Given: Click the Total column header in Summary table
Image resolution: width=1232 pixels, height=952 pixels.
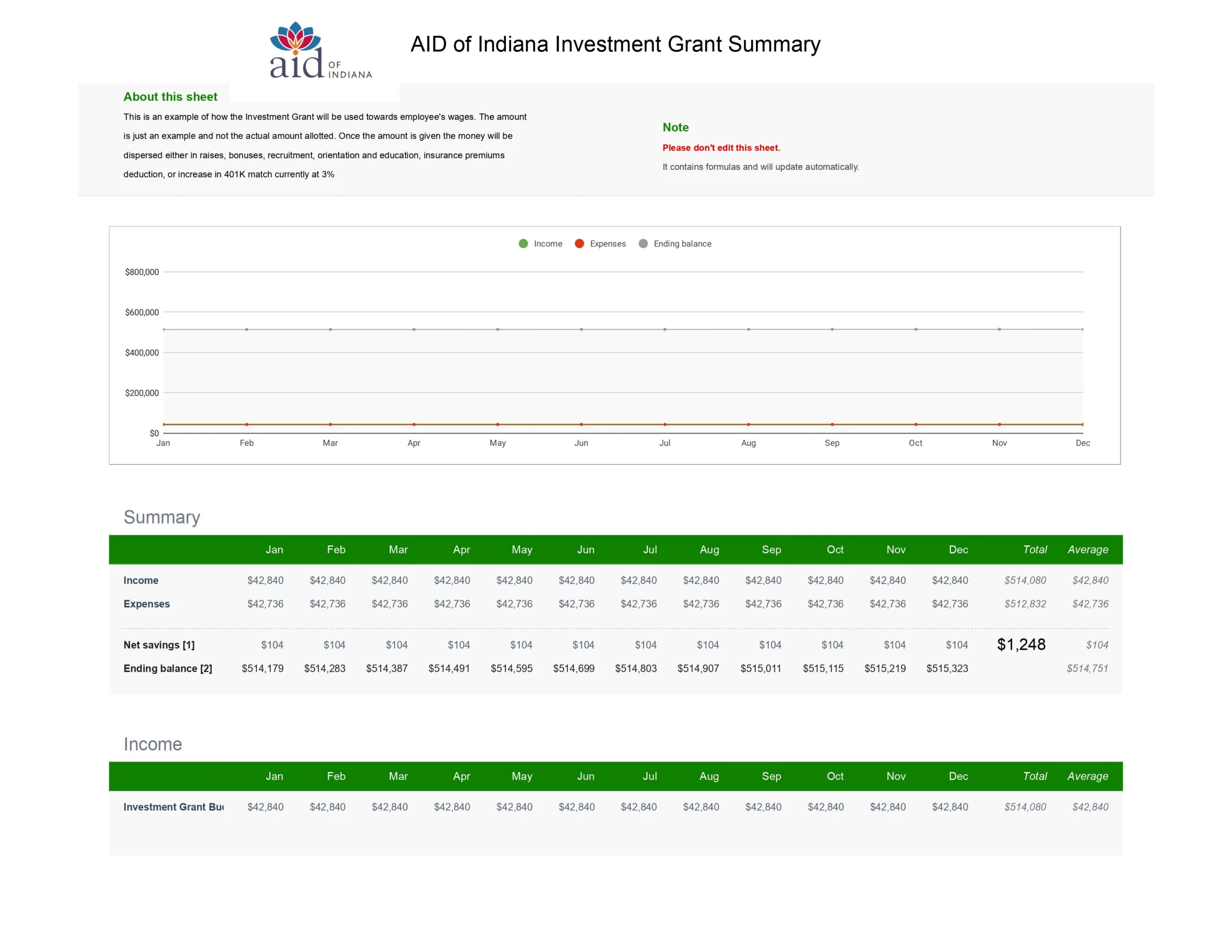Looking at the screenshot, I should 1035,550.
